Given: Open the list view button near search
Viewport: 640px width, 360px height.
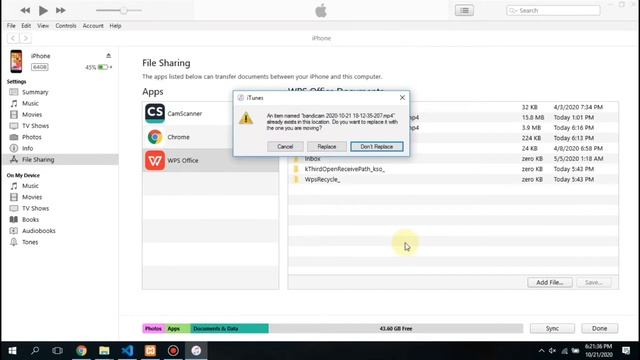Looking at the screenshot, I should (x=464, y=10).
